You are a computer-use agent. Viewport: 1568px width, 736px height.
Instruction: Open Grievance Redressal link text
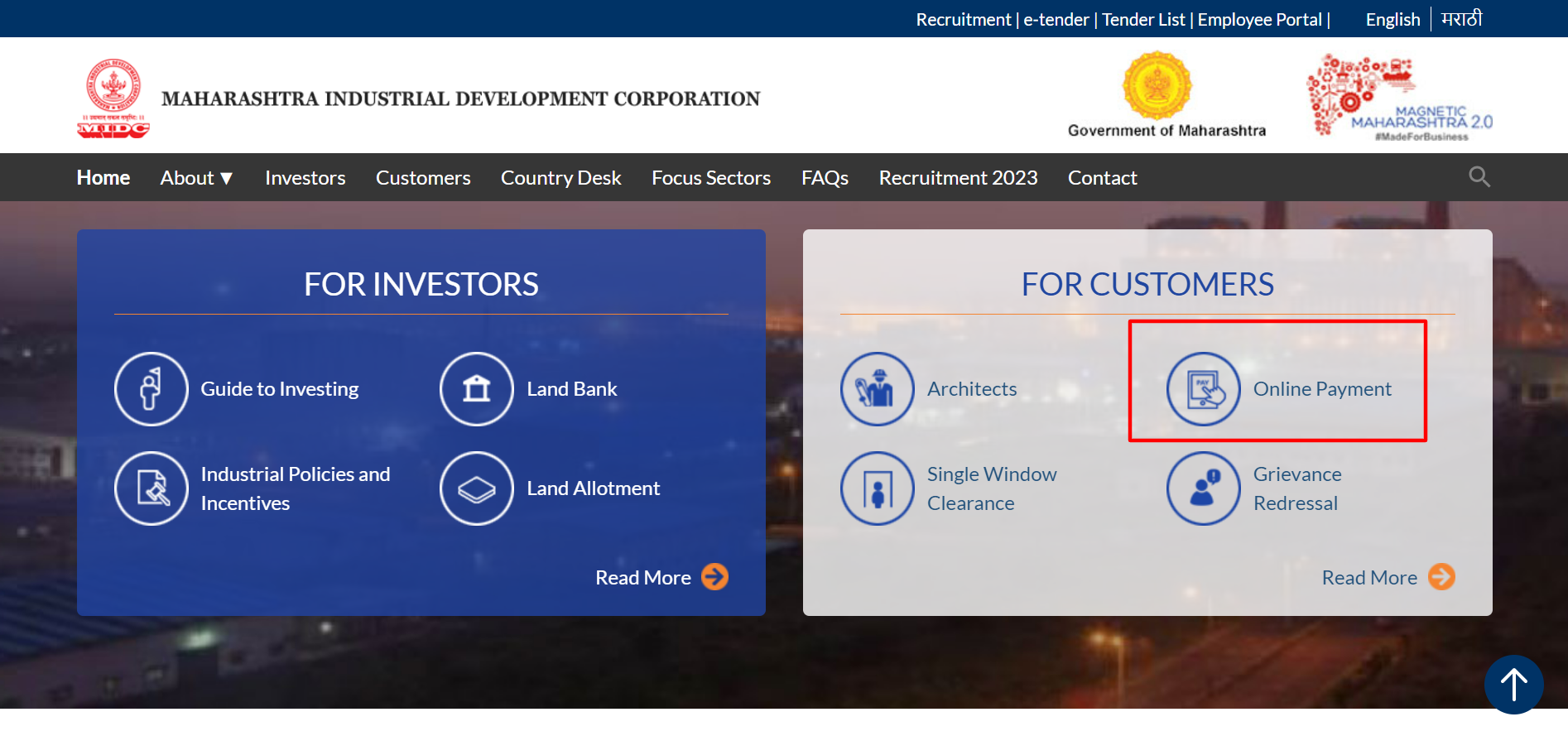1297,488
